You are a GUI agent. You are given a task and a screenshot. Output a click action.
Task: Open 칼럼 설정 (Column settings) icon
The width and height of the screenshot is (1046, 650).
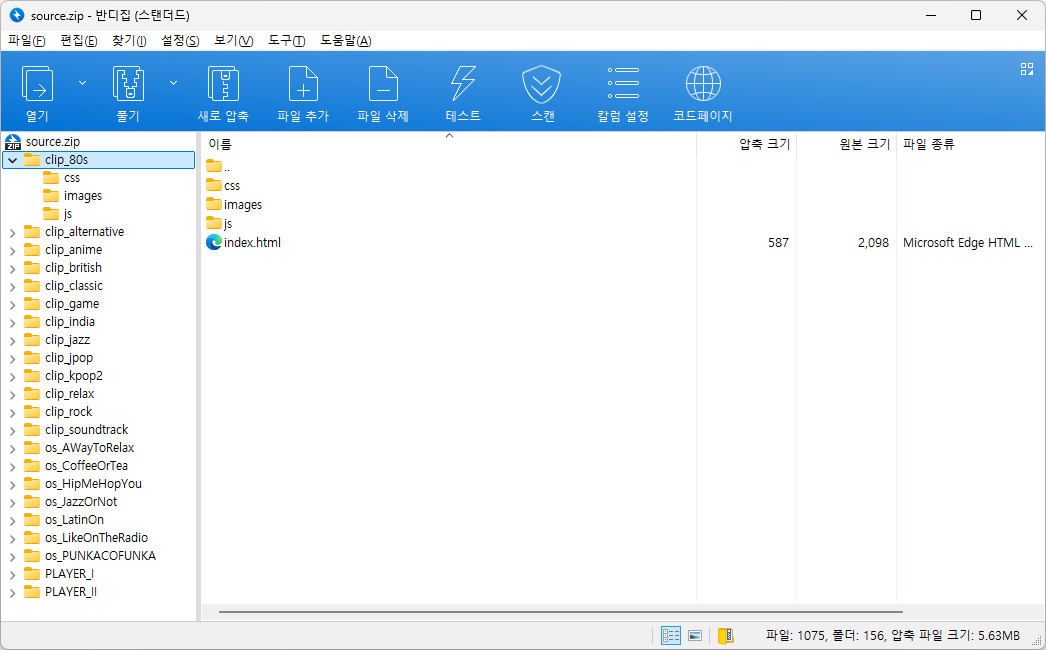pos(623,83)
